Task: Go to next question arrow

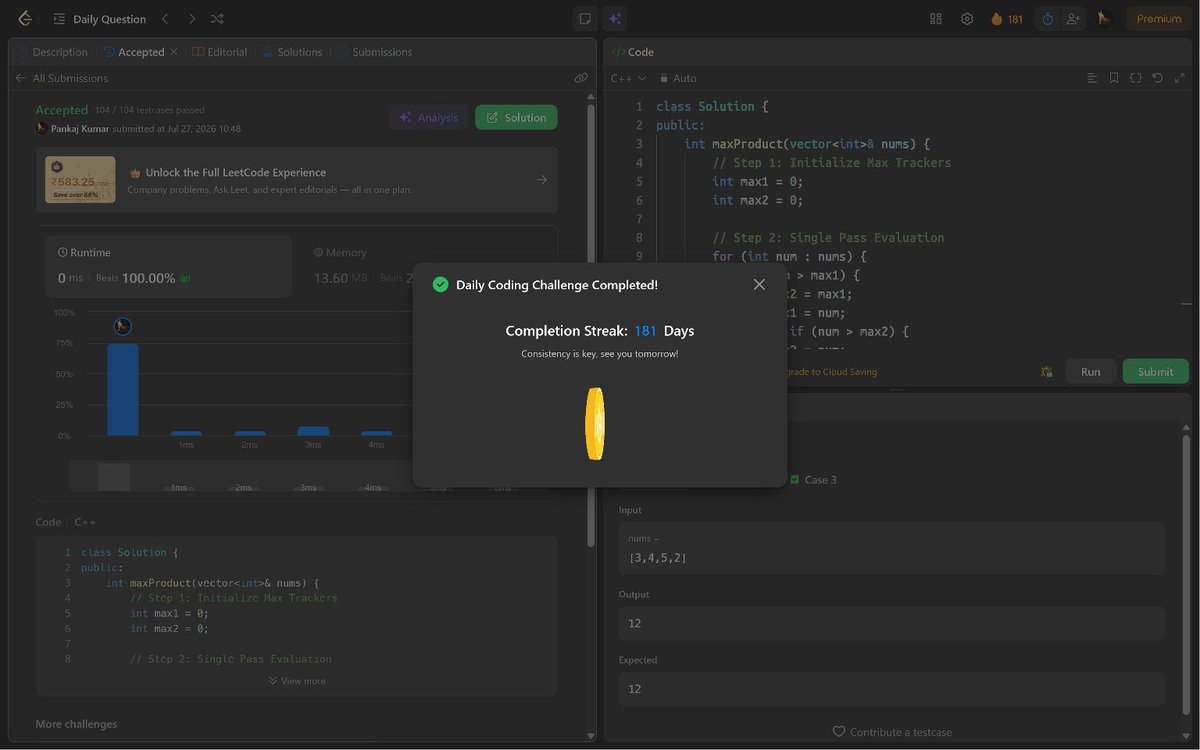Action: [192, 19]
